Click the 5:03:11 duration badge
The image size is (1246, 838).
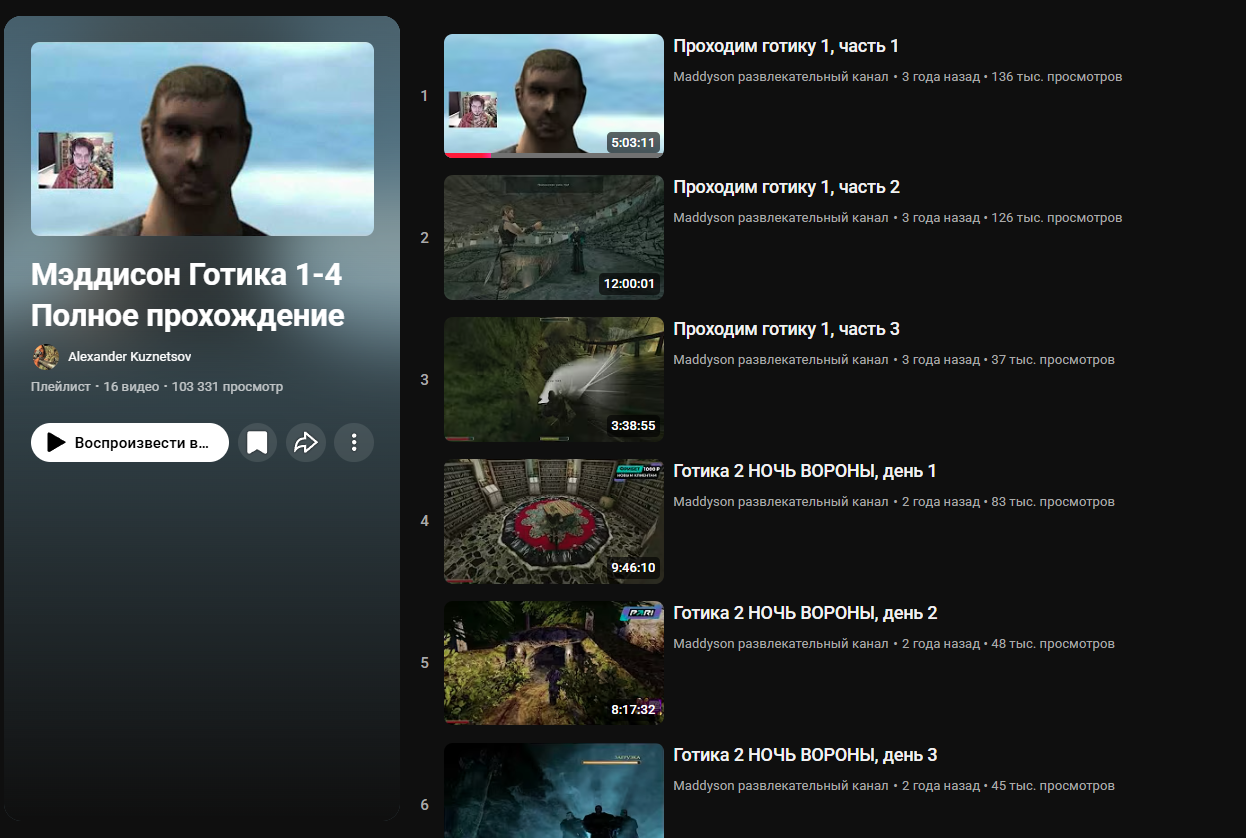tap(633, 142)
